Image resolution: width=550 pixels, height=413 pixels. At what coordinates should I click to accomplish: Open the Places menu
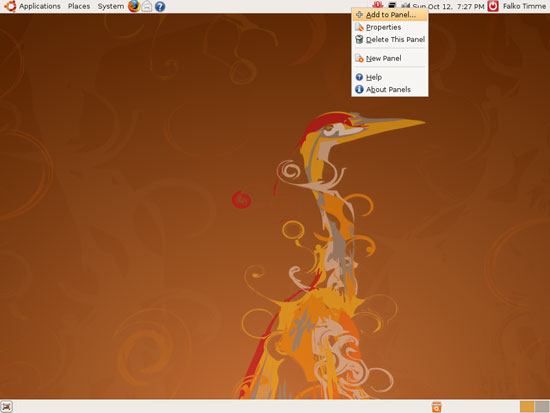point(79,6)
